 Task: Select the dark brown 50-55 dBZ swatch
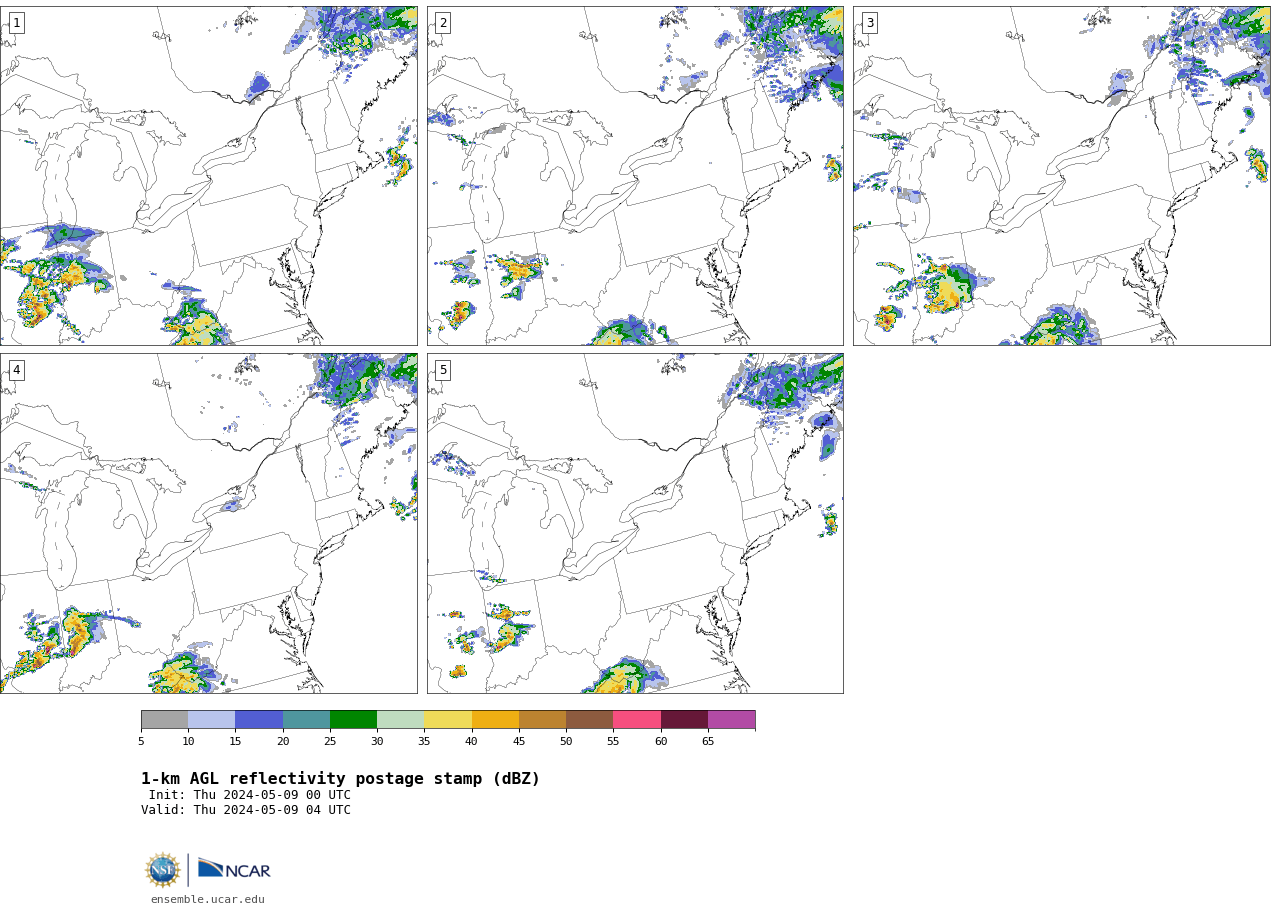(x=589, y=720)
